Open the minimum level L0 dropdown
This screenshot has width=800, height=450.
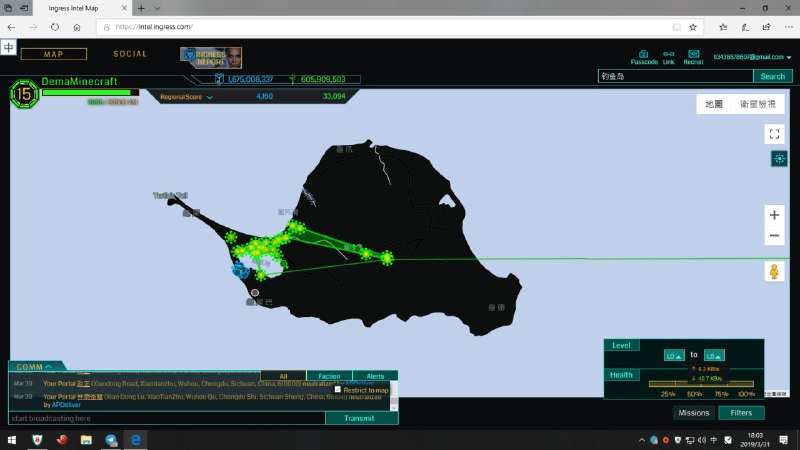pyautogui.click(x=675, y=355)
